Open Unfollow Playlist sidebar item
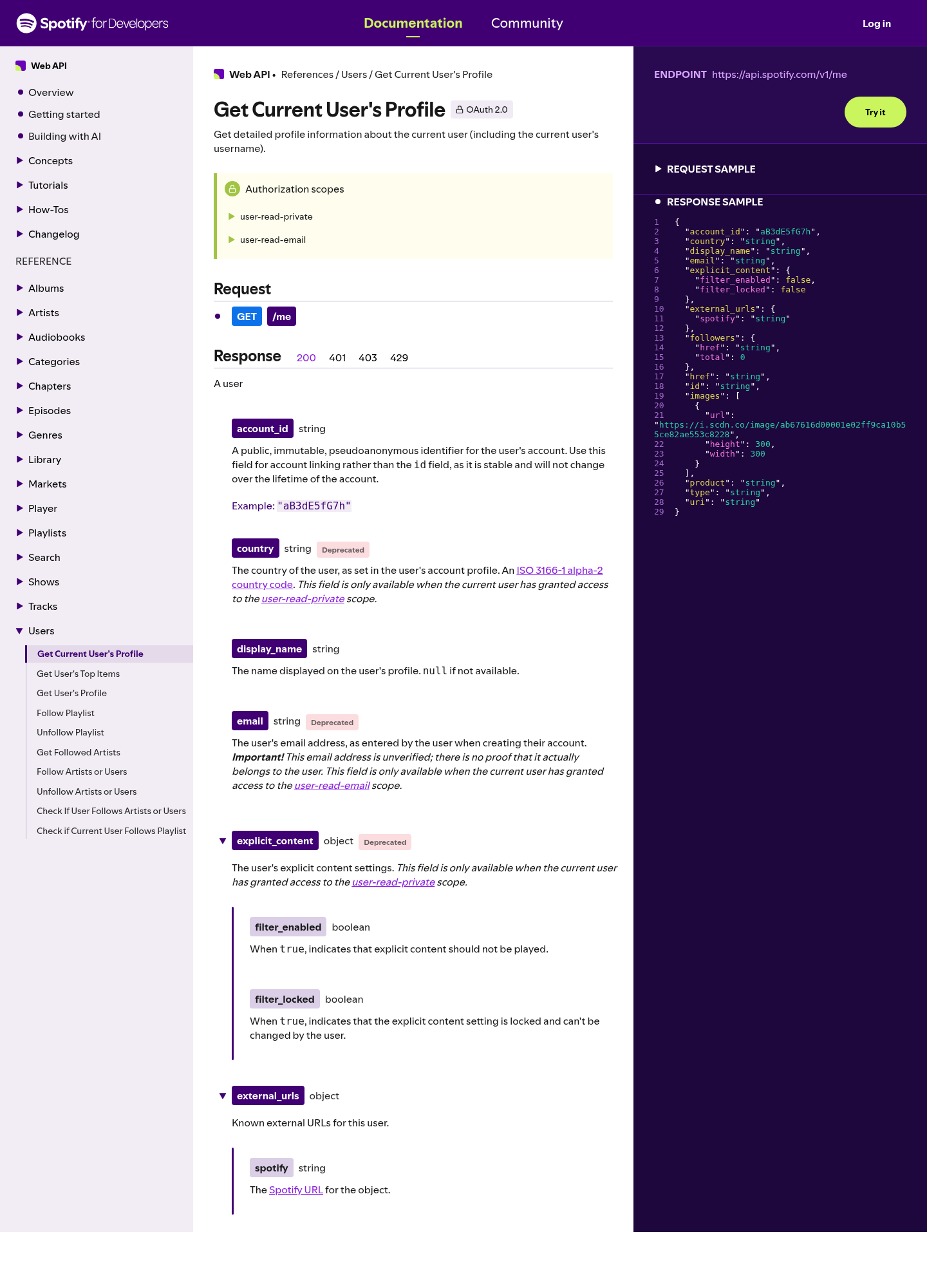 pos(70,732)
